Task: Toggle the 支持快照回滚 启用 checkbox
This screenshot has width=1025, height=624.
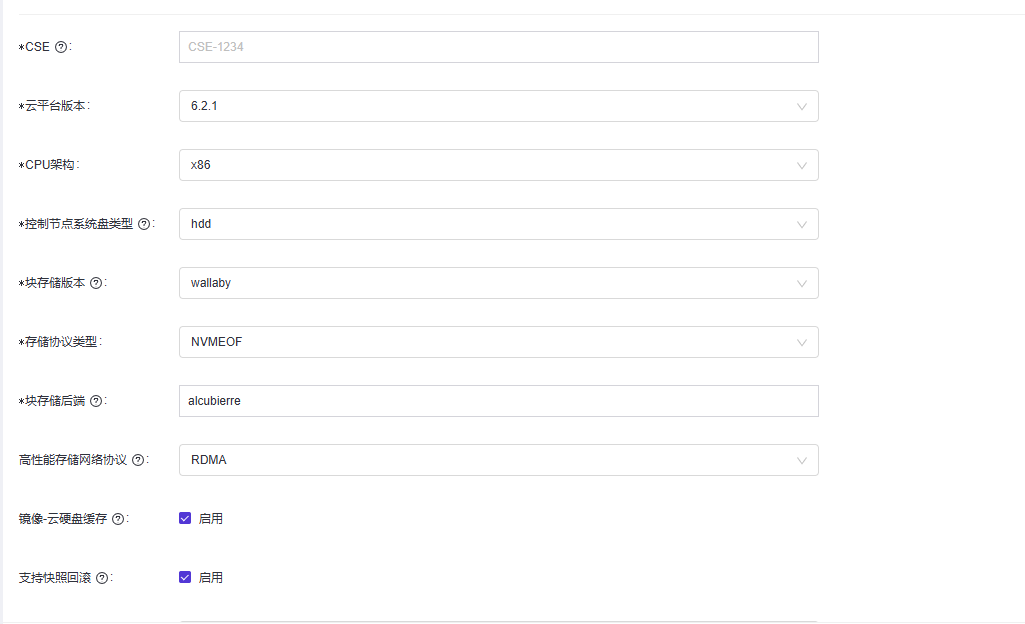Action: [185, 577]
